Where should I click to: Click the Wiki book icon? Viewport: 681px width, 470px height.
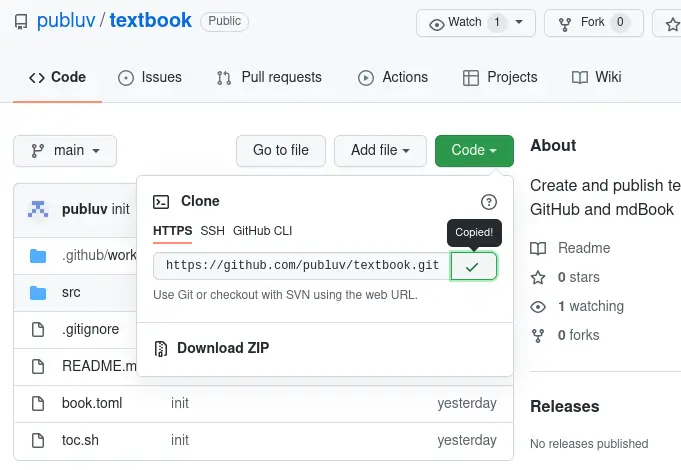[x=580, y=78]
